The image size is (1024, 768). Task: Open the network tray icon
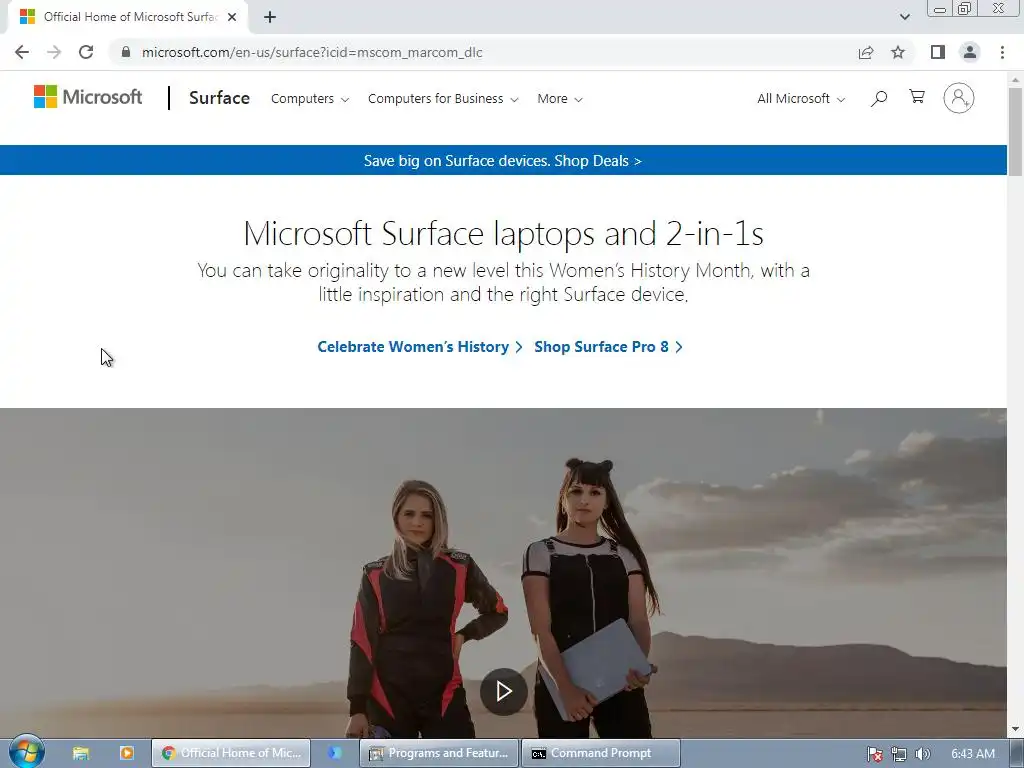click(899, 754)
